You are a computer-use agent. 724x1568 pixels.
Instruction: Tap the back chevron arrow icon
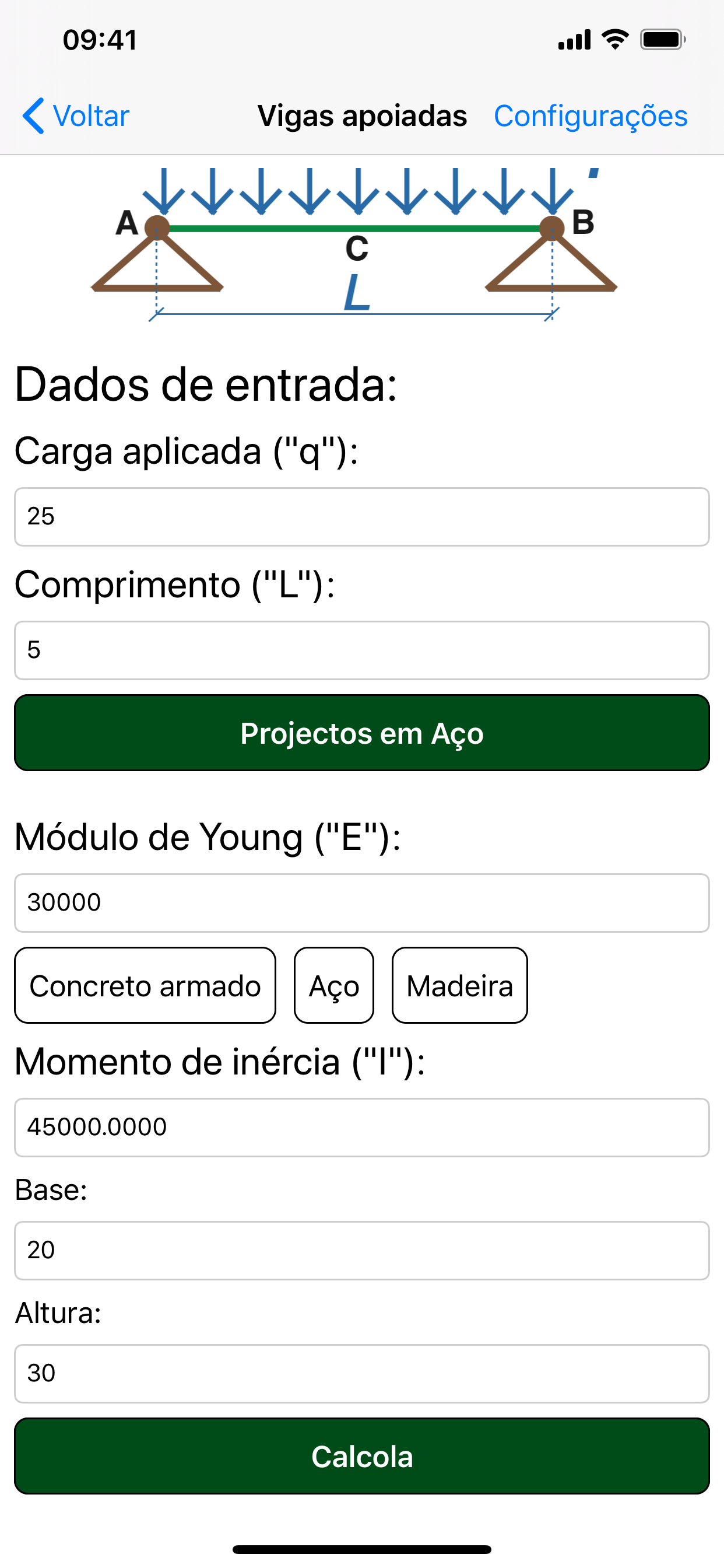[x=33, y=116]
